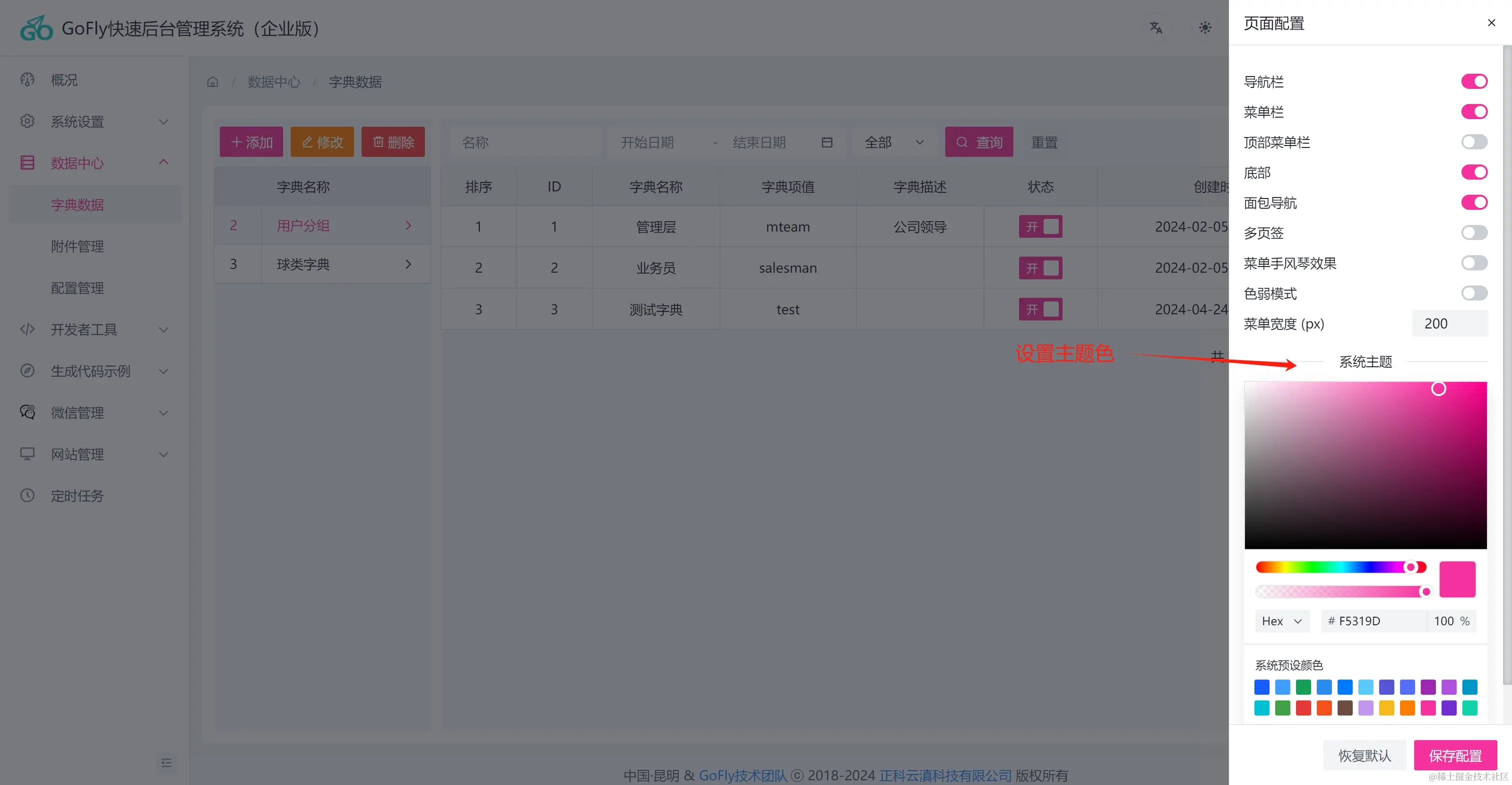Open GoFly技术团队 footer link
This screenshot has width=1512, height=785.
[x=742, y=775]
